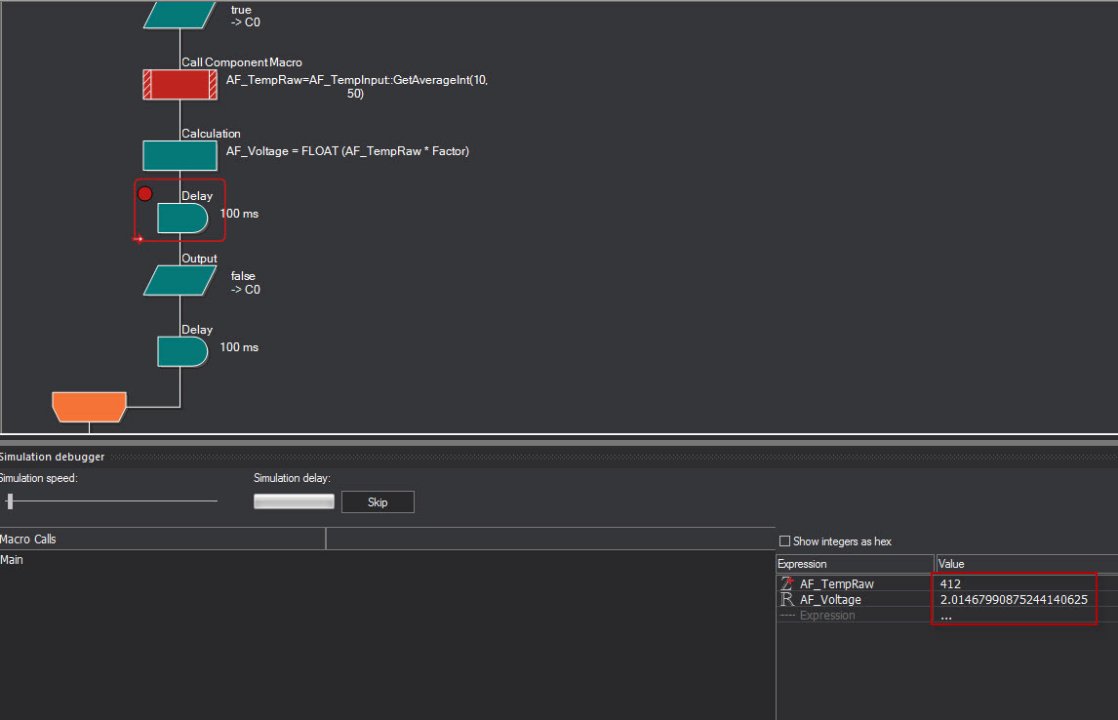
Task: Click the red breakpoint dot beside Delay
Action: [145, 194]
